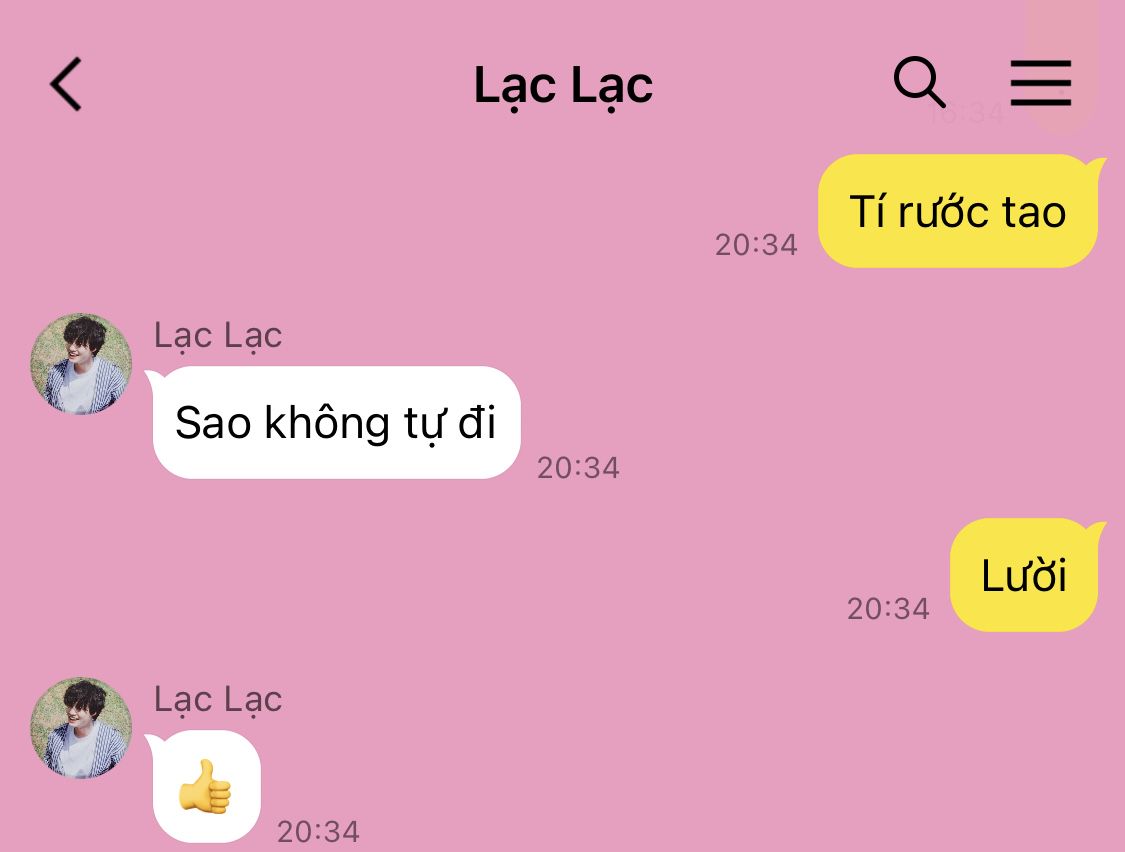
Task: Select the "Tí rước tao" yellow bubble
Action: 959,211
